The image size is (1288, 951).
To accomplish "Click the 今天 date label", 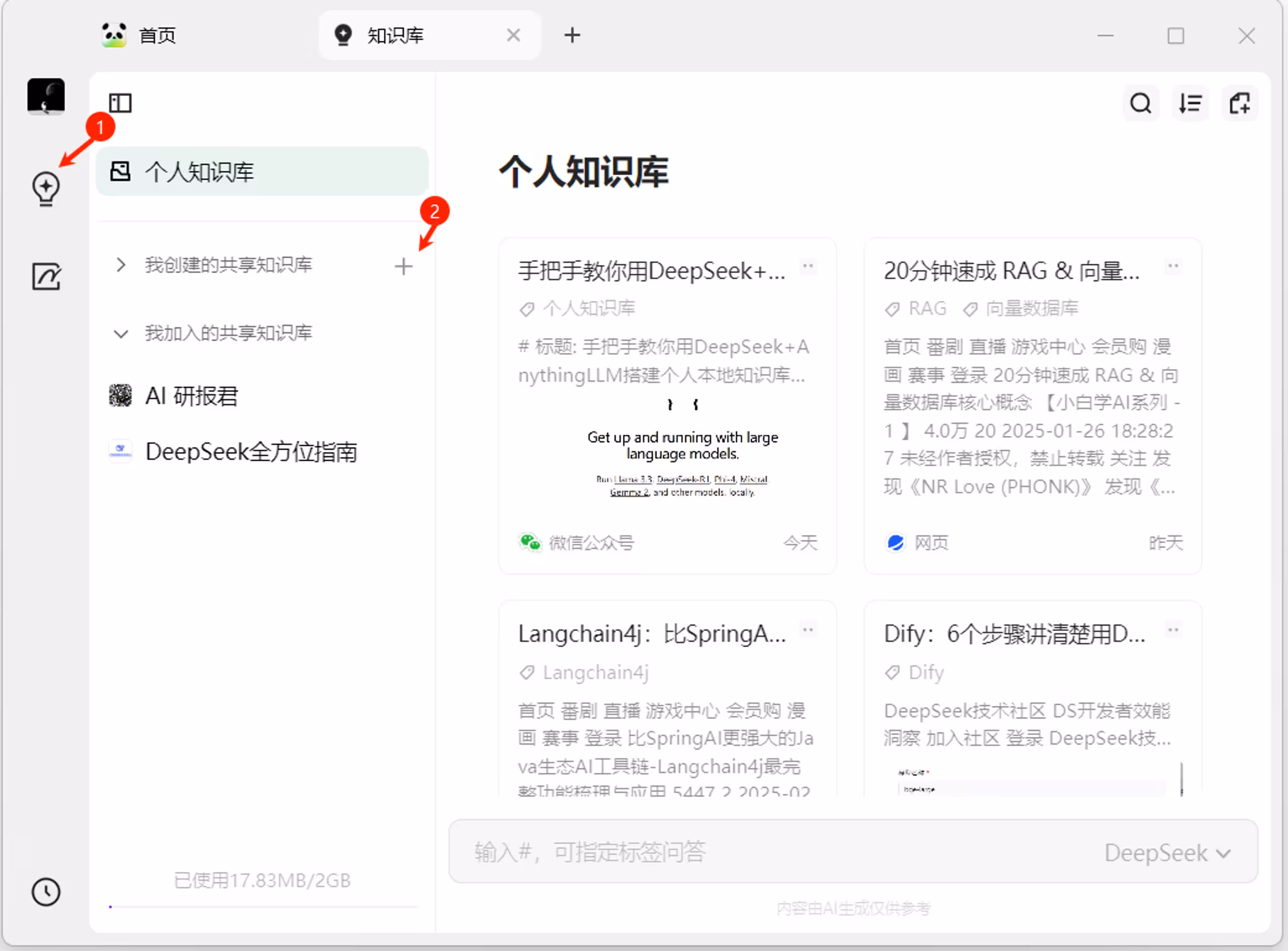I will (800, 542).
